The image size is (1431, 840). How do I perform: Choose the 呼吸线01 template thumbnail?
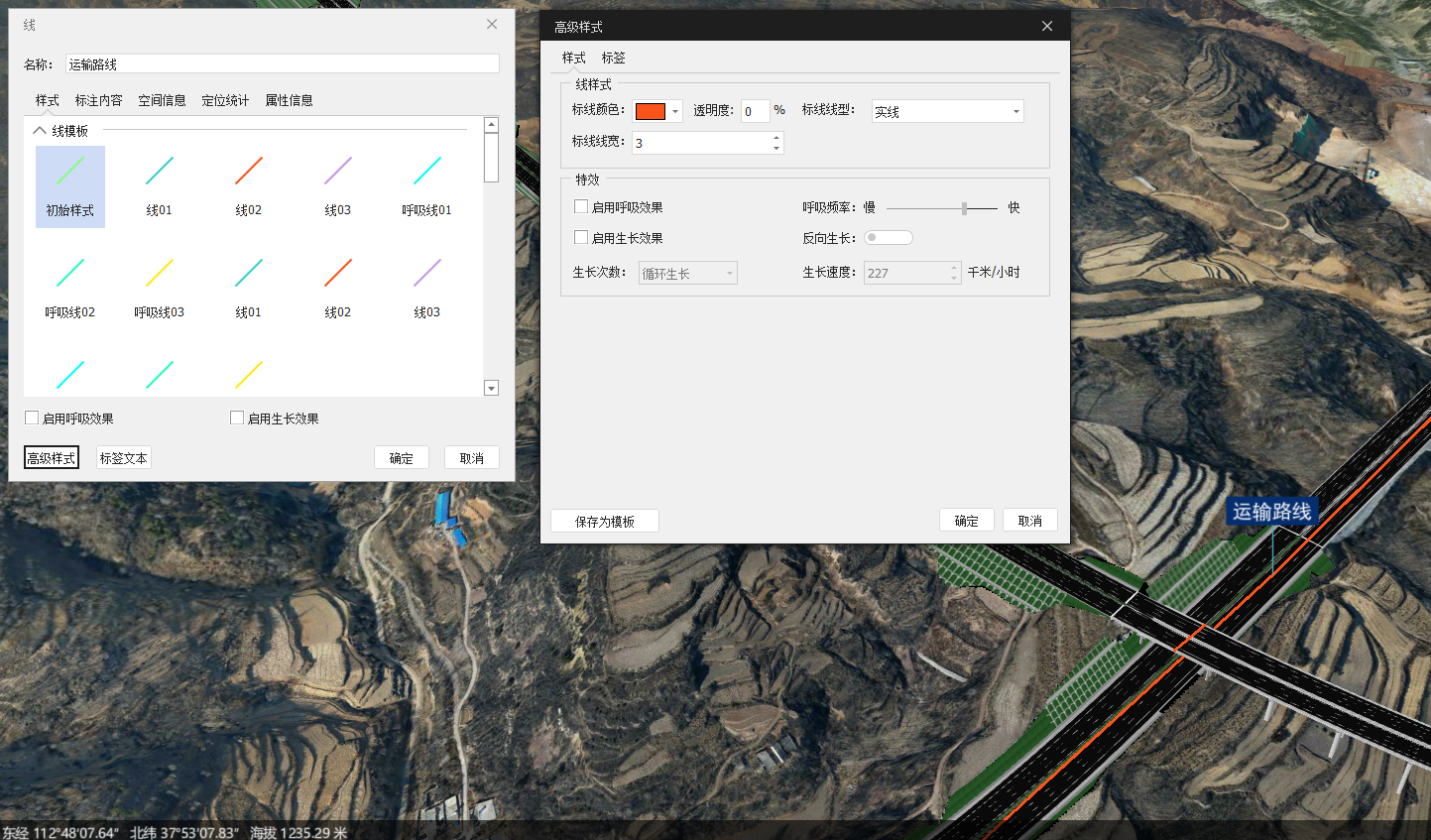[426, 184]
